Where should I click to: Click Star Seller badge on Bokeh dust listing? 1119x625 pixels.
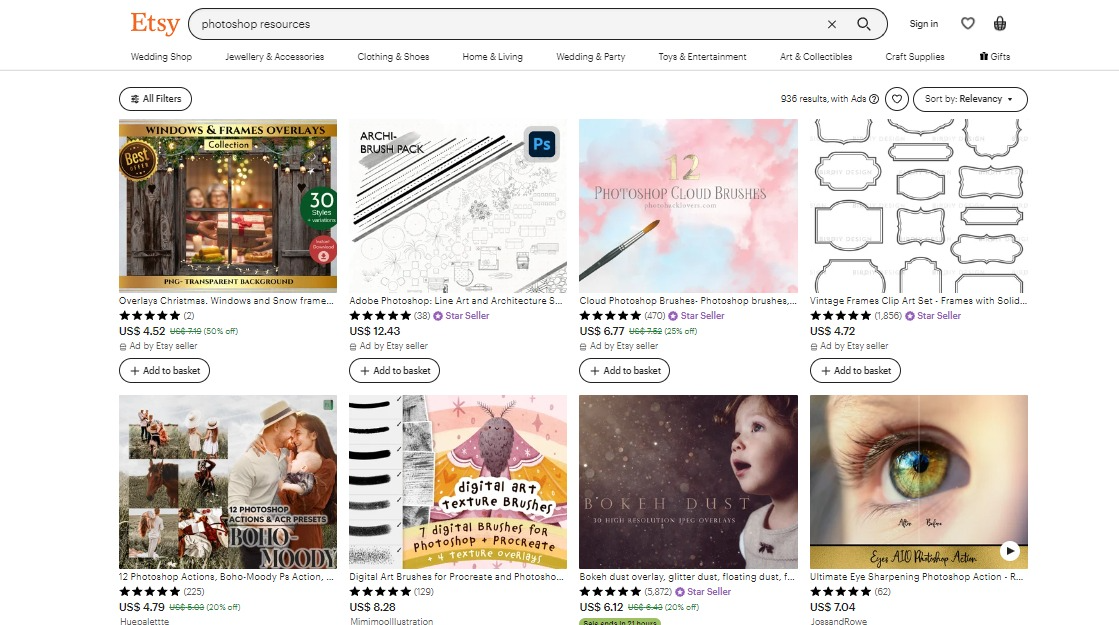coord(703,591)
